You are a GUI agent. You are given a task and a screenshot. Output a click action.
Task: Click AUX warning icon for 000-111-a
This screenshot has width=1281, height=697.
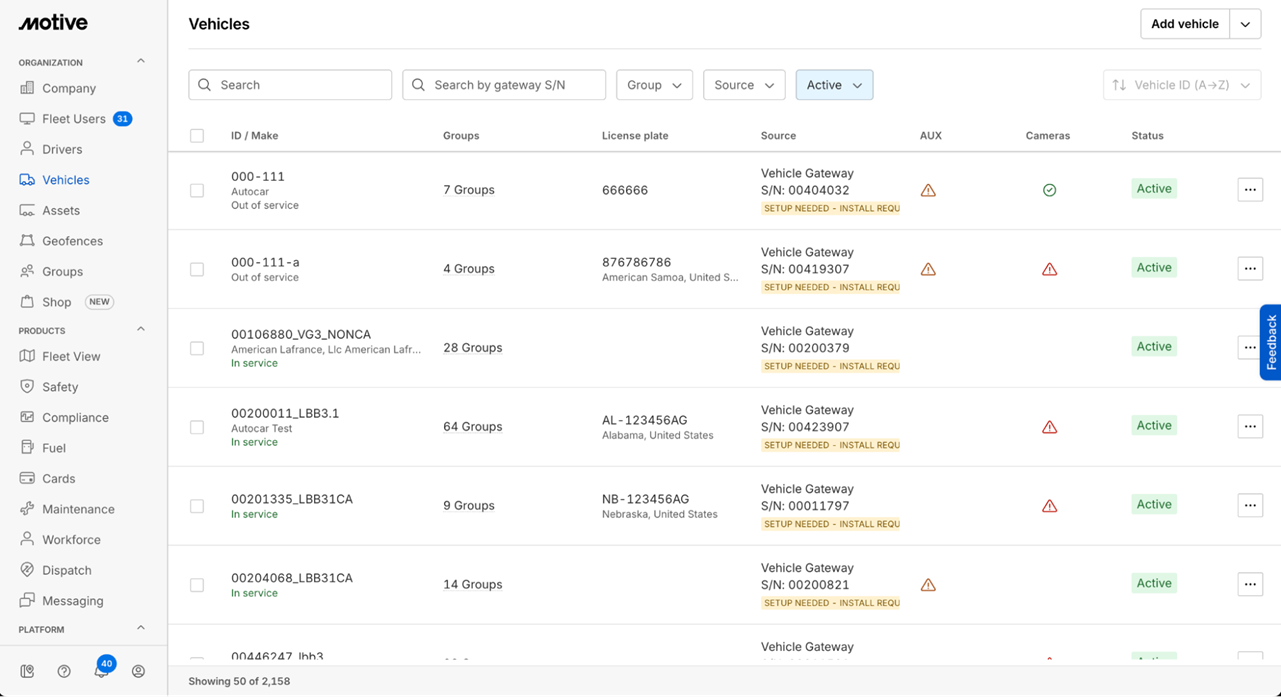pyautogui.click(x=928, y=269)
